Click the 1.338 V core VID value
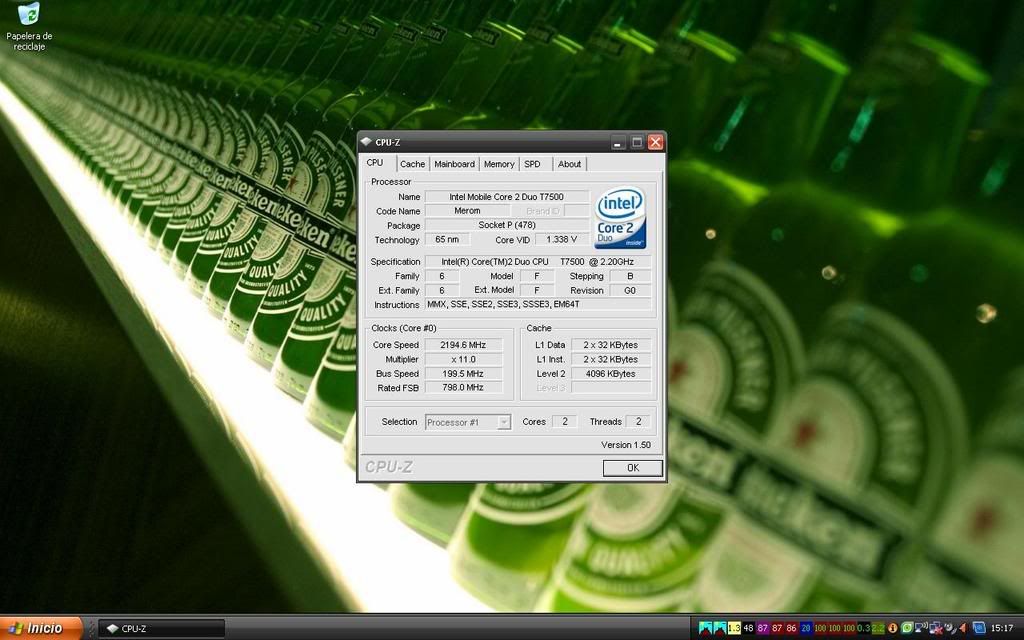Screen dimensions: 1024x640 [562, 240]
